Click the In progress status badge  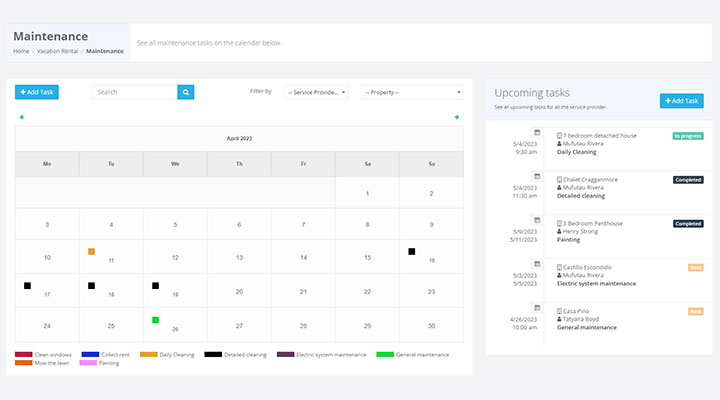[x=688, y=136]
